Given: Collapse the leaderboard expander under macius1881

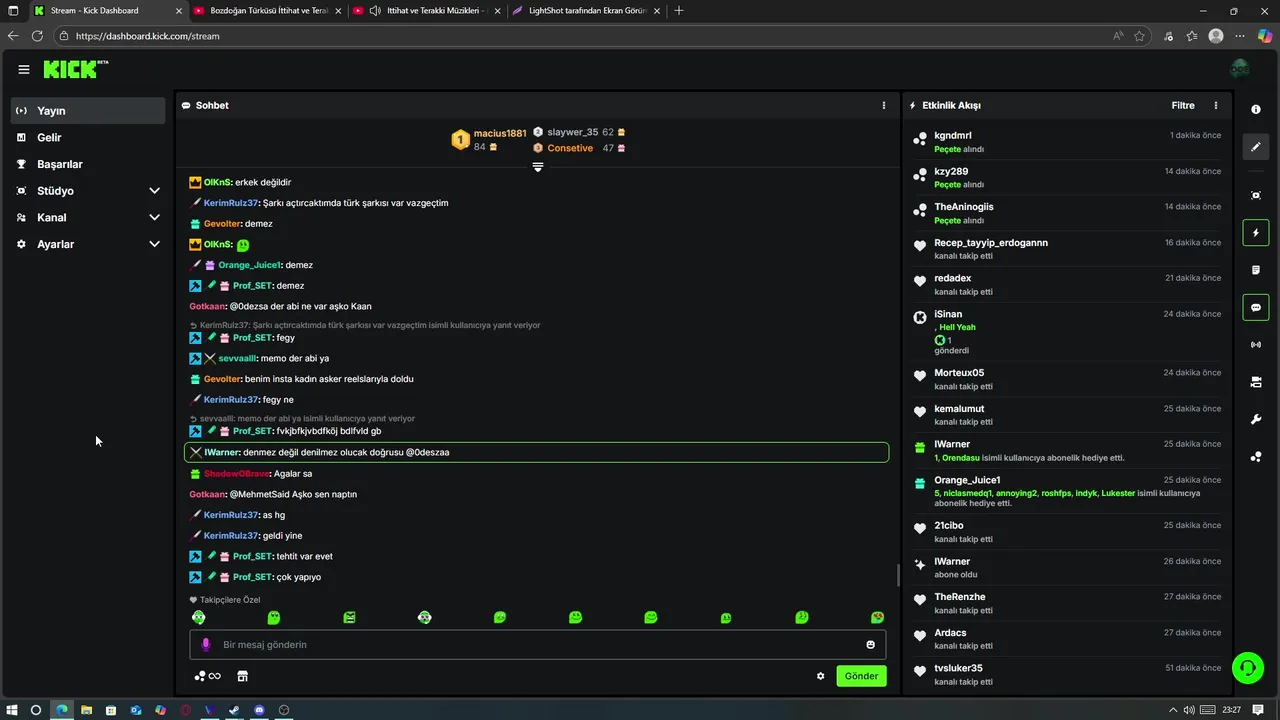Looking at the screenshot, I should [x=538, y=167].
